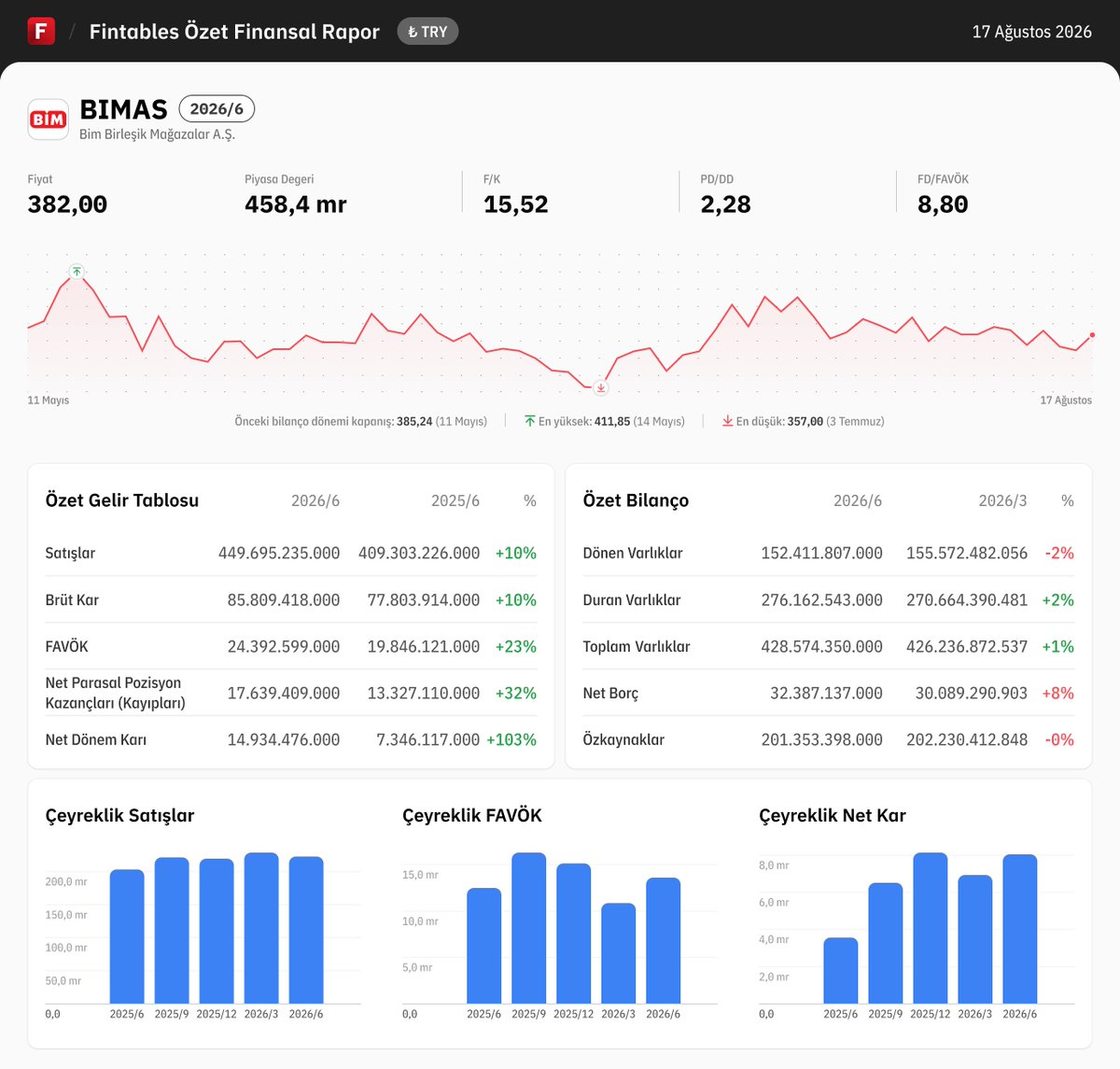
Task: Click the TRY currency badge
Action: (x=427, y=32)
